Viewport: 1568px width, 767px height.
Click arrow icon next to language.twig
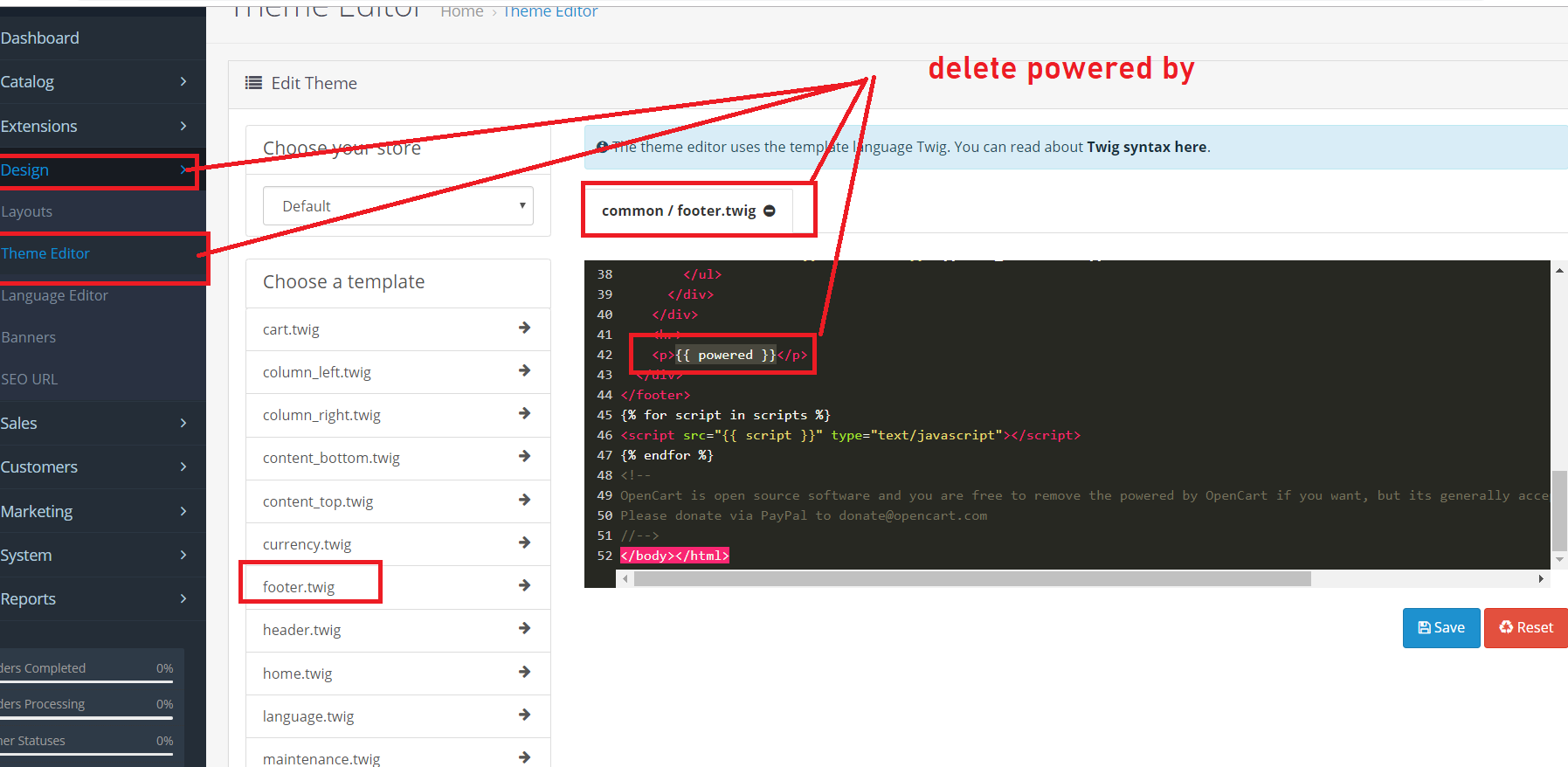tap(524, 715)
